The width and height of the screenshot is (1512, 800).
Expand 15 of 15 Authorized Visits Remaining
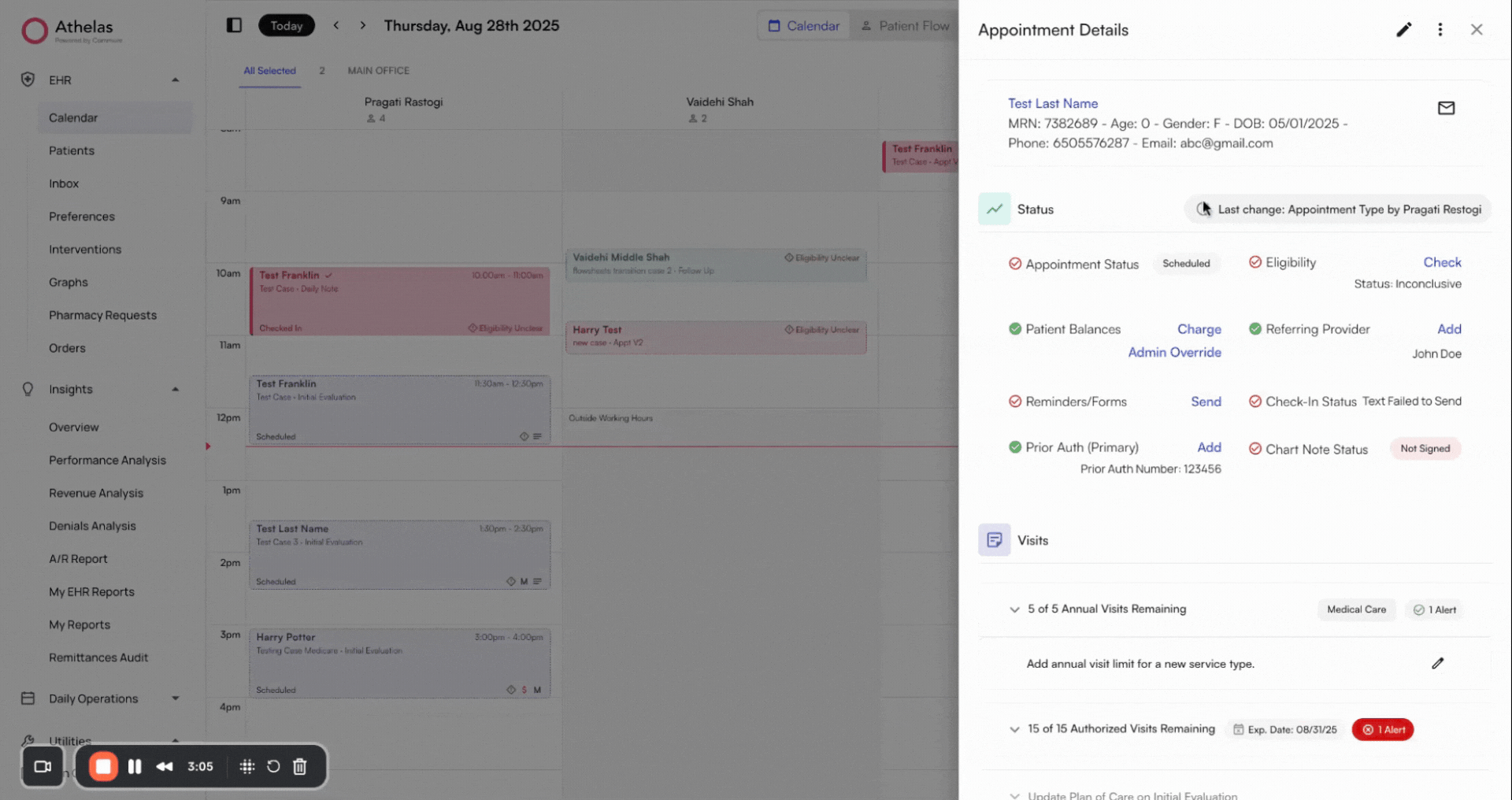tap(1014, 729)
